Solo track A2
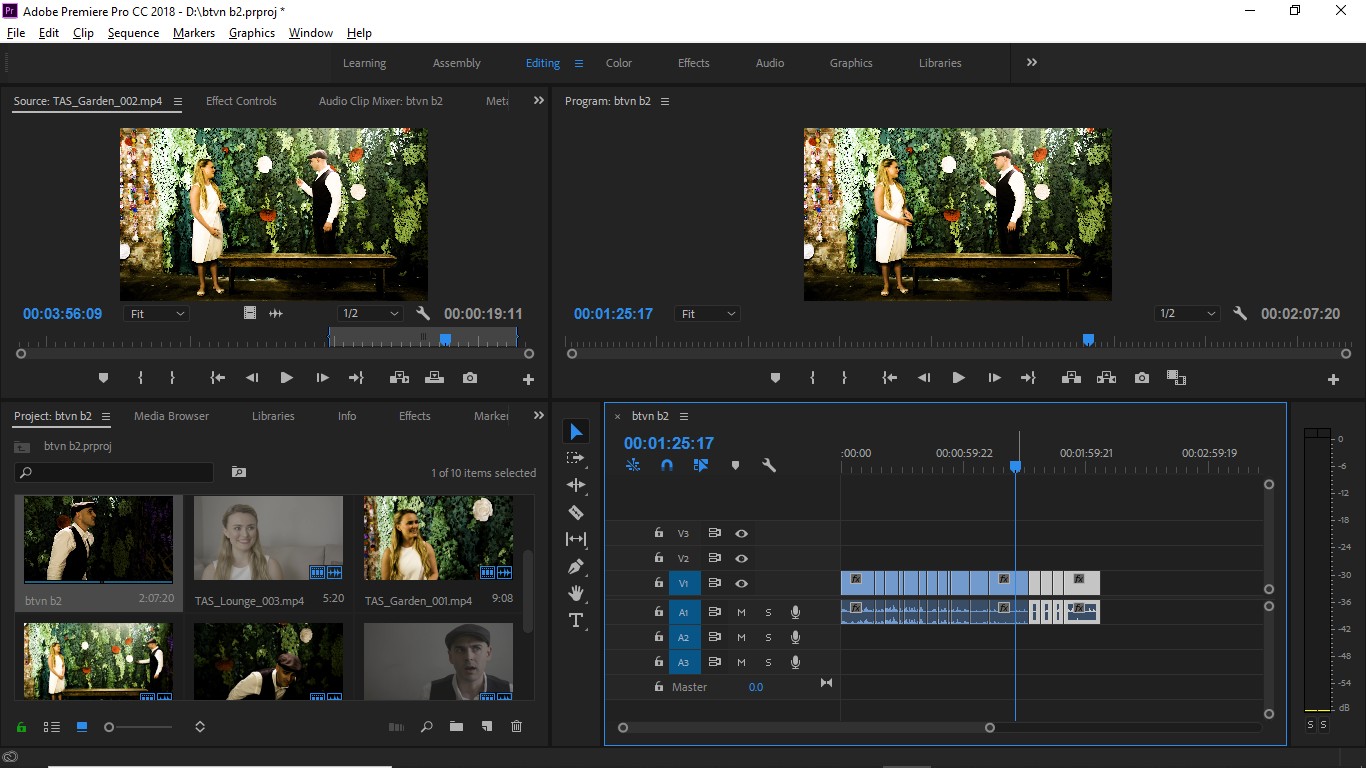Screen dimensions: 1366x768 click(x=769, y=637)
